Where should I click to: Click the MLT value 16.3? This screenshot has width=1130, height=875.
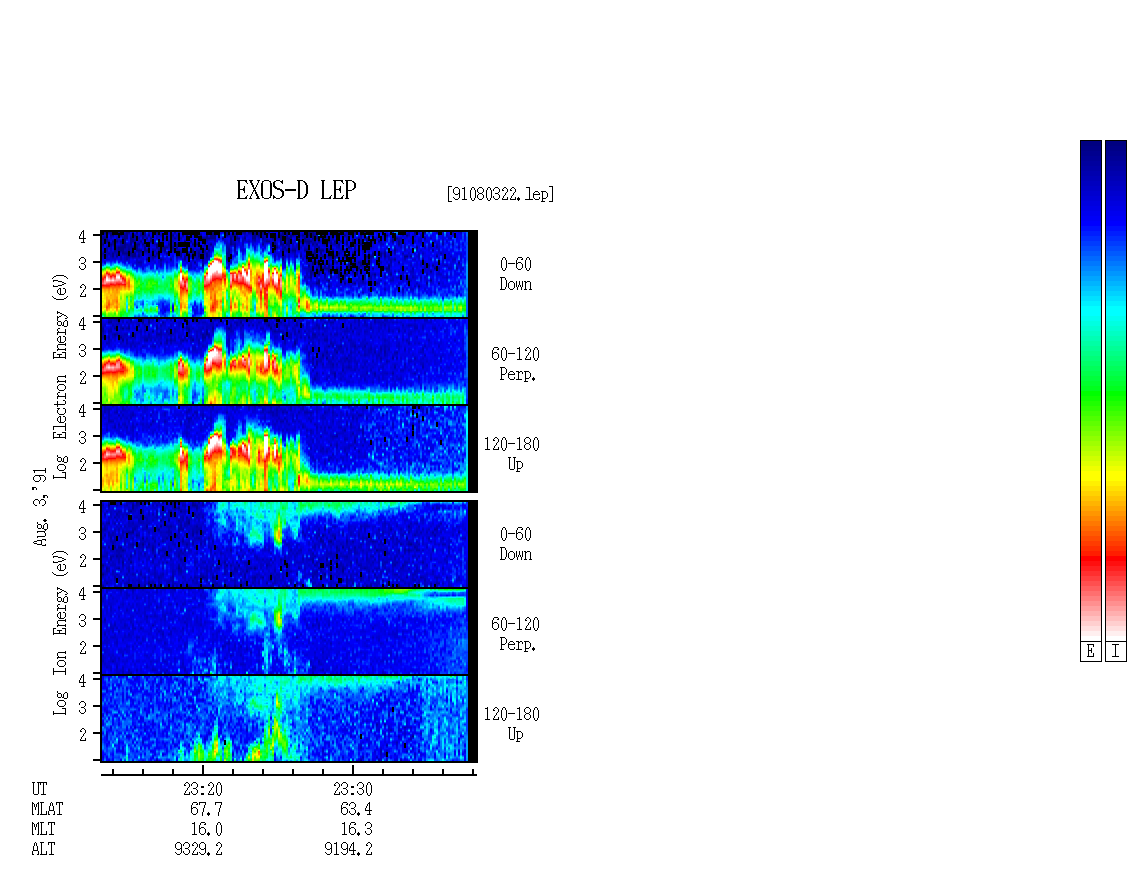tap(356, 830)
